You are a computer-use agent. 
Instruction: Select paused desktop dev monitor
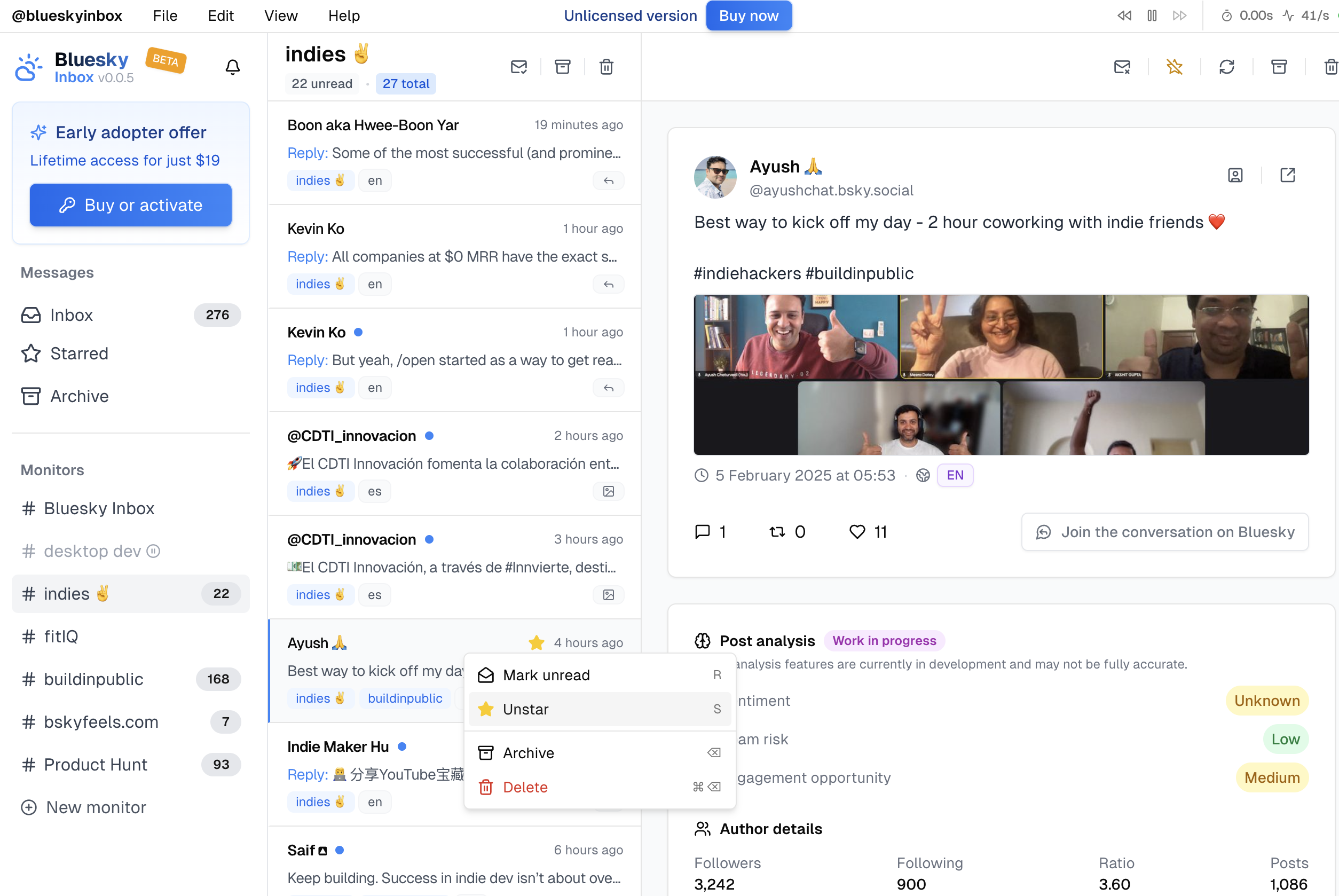click(x=131, y=552)
